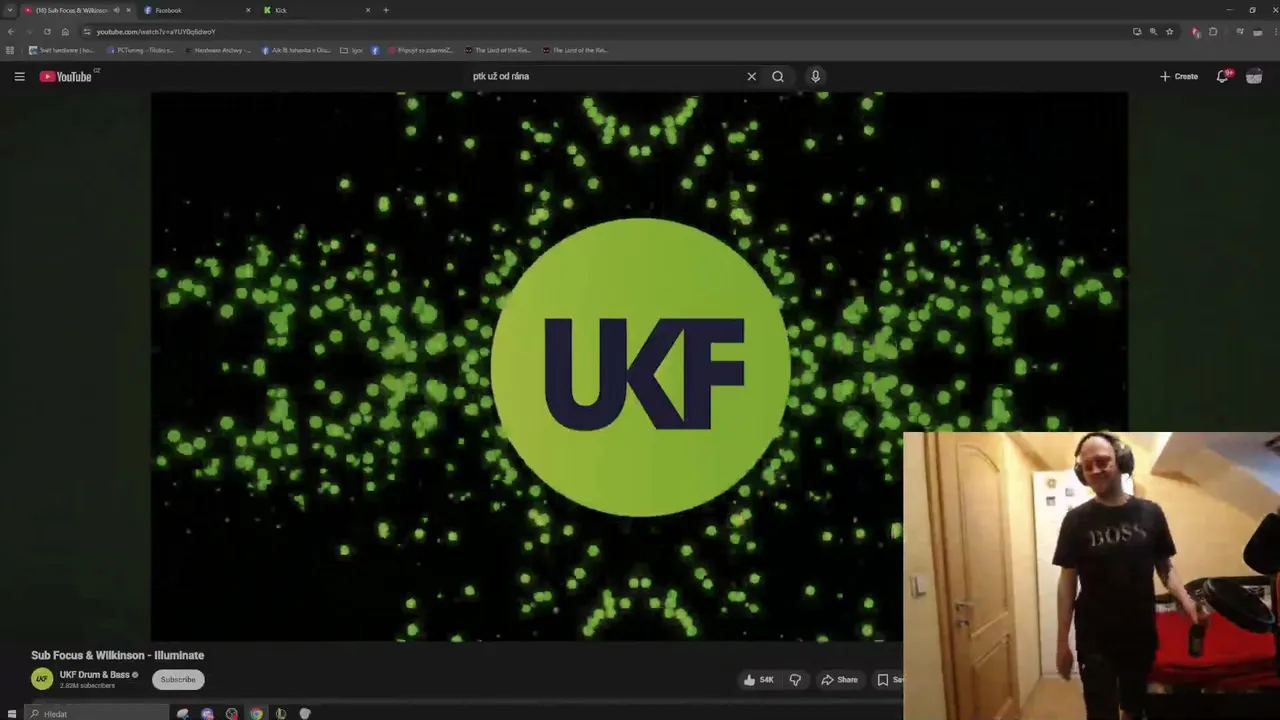Viewport: 1280px width, 720px height.
Task: Like the video with thumbs up
Action: coord(758,680)
